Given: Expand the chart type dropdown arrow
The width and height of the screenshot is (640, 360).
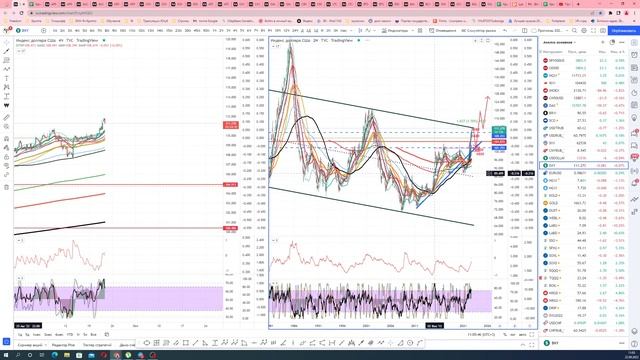Looking at the screenshot, I should click(x=374, y=31).
